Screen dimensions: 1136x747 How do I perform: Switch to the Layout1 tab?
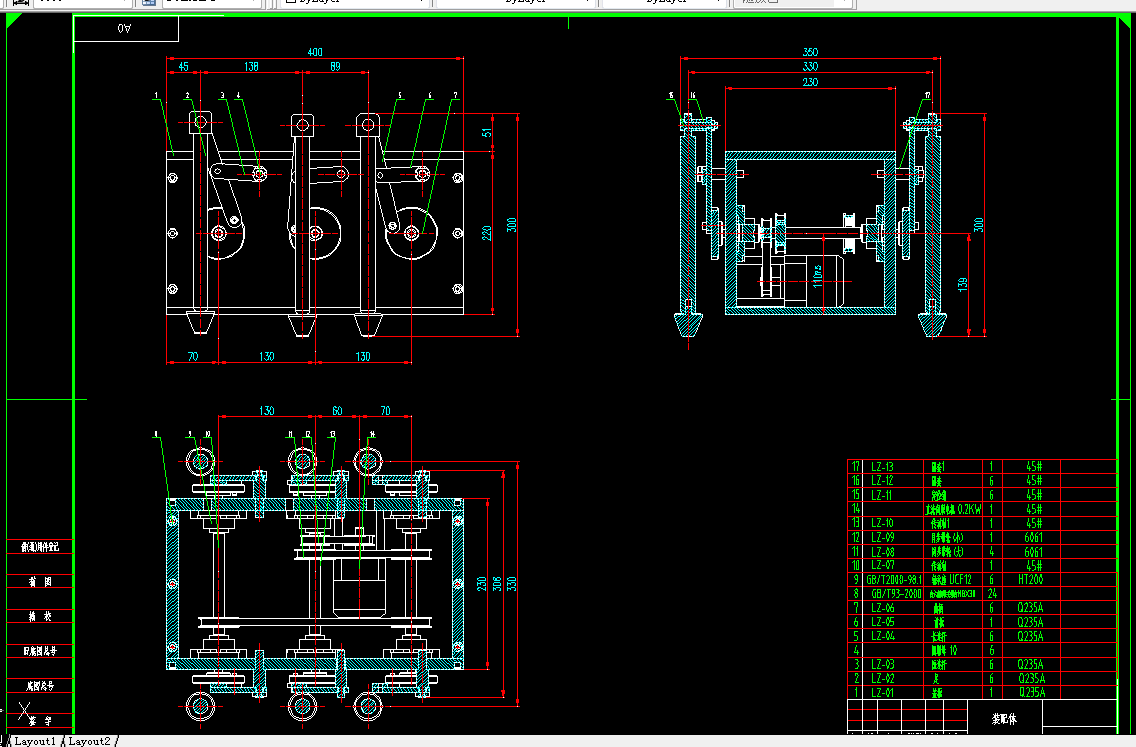click(x=35, y=740)
